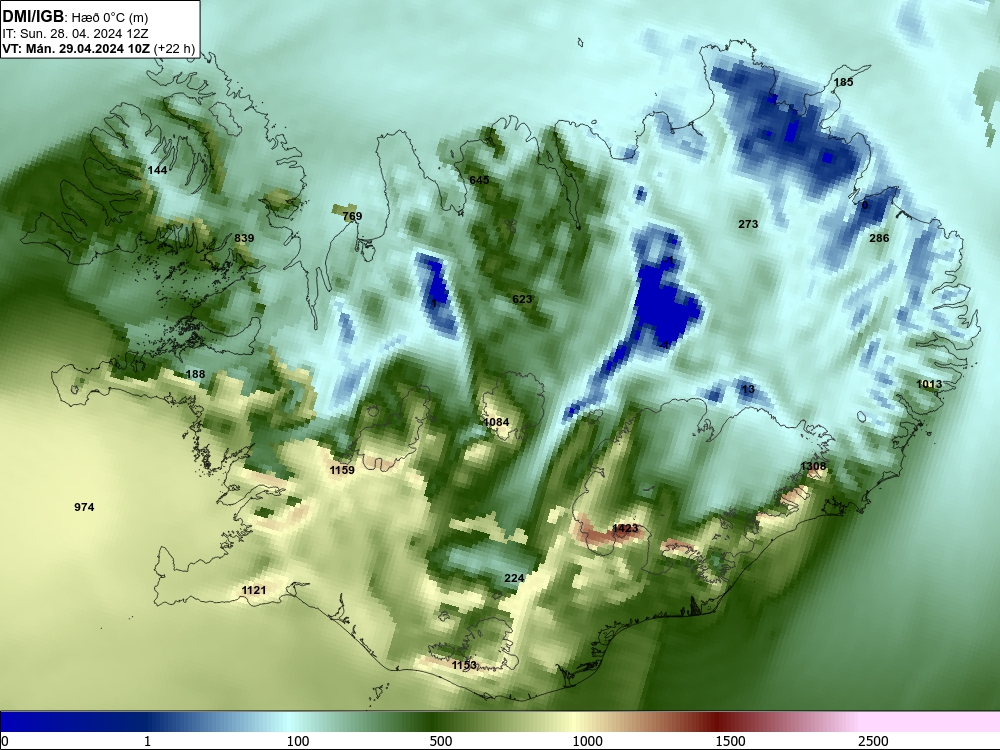Click the map value 1159
1000x750 pixels.
pyautogui.click(x=342, y=470)
